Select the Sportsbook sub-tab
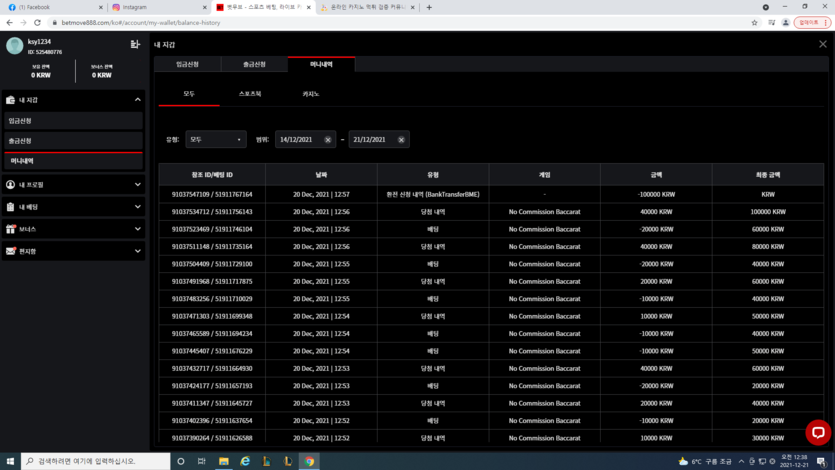 click(x=250, y=94)
